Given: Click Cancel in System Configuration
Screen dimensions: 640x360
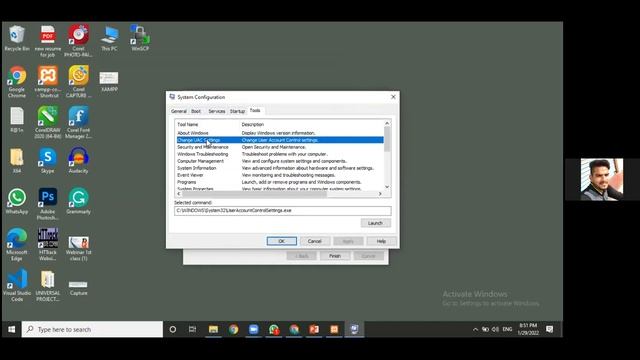Looking at the screenshot, I should 315,241.
